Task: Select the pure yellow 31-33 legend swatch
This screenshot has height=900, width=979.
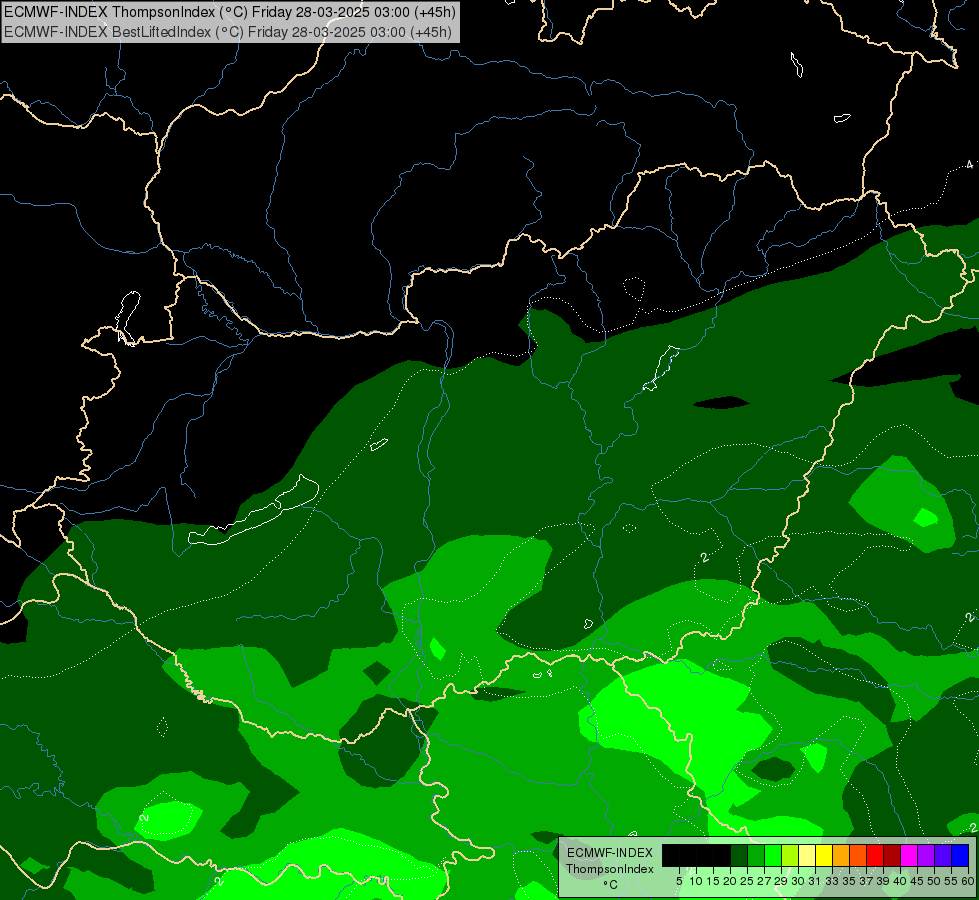Action: pyautogui.click(x=824, y=855)
